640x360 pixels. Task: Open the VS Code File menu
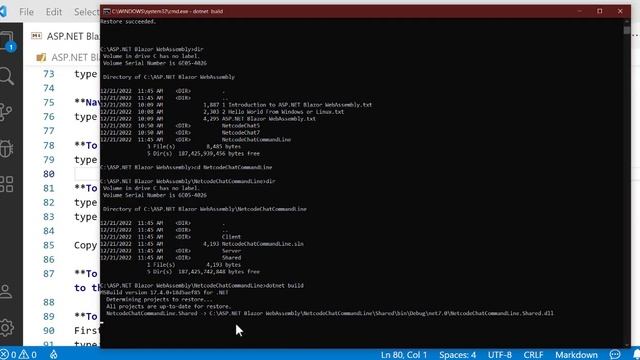pos(27,12)
